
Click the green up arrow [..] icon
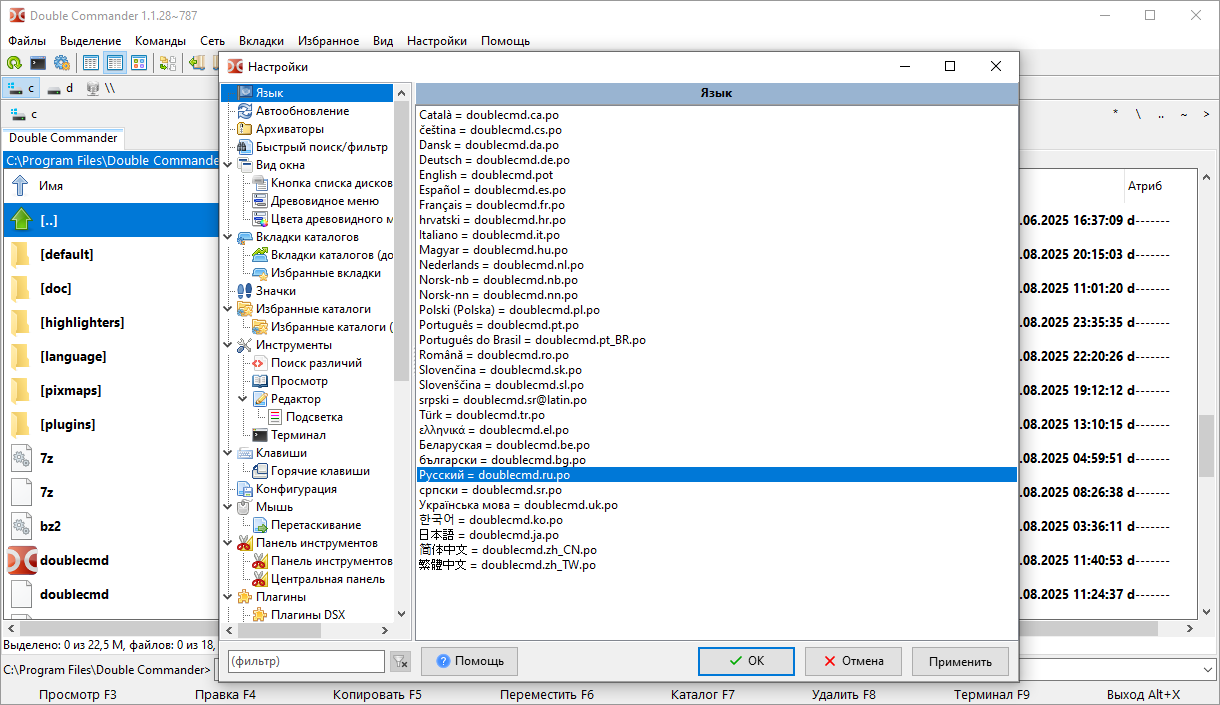22,220
